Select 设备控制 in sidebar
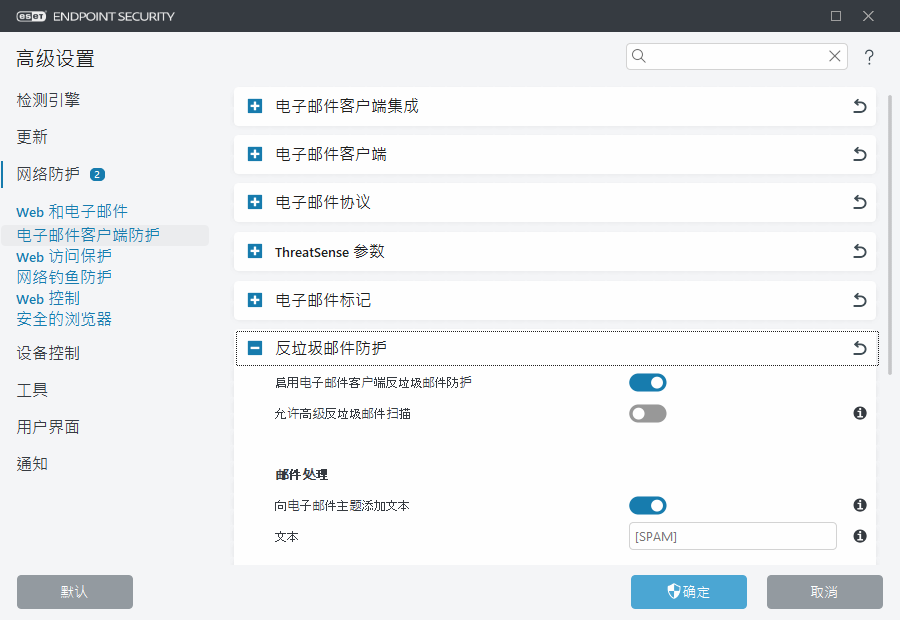Screen dimensions: 900x620 click(48, 353)
